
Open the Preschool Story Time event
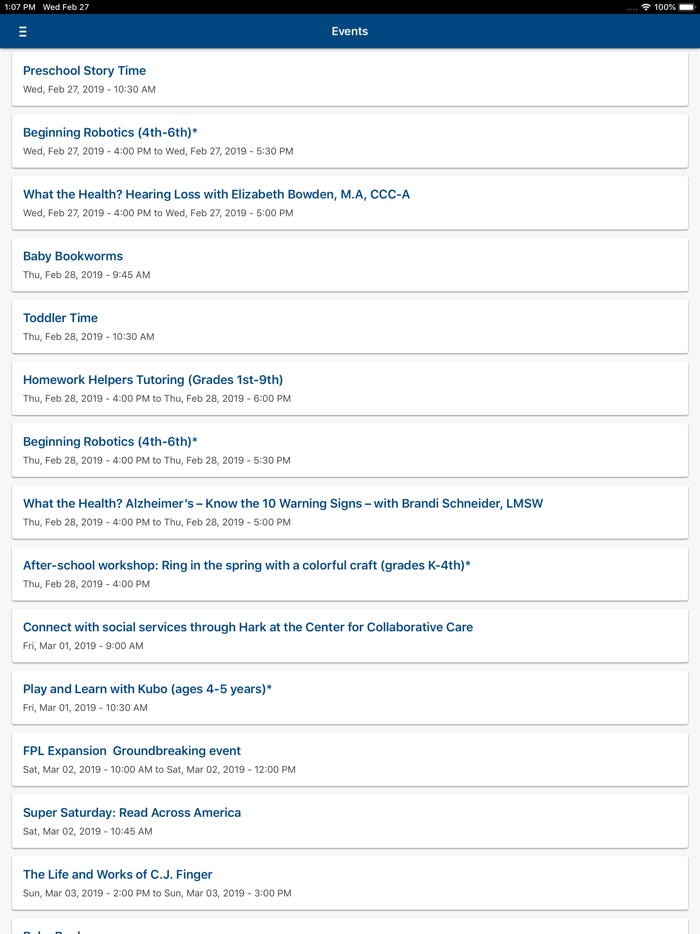(x=350, y=79)
